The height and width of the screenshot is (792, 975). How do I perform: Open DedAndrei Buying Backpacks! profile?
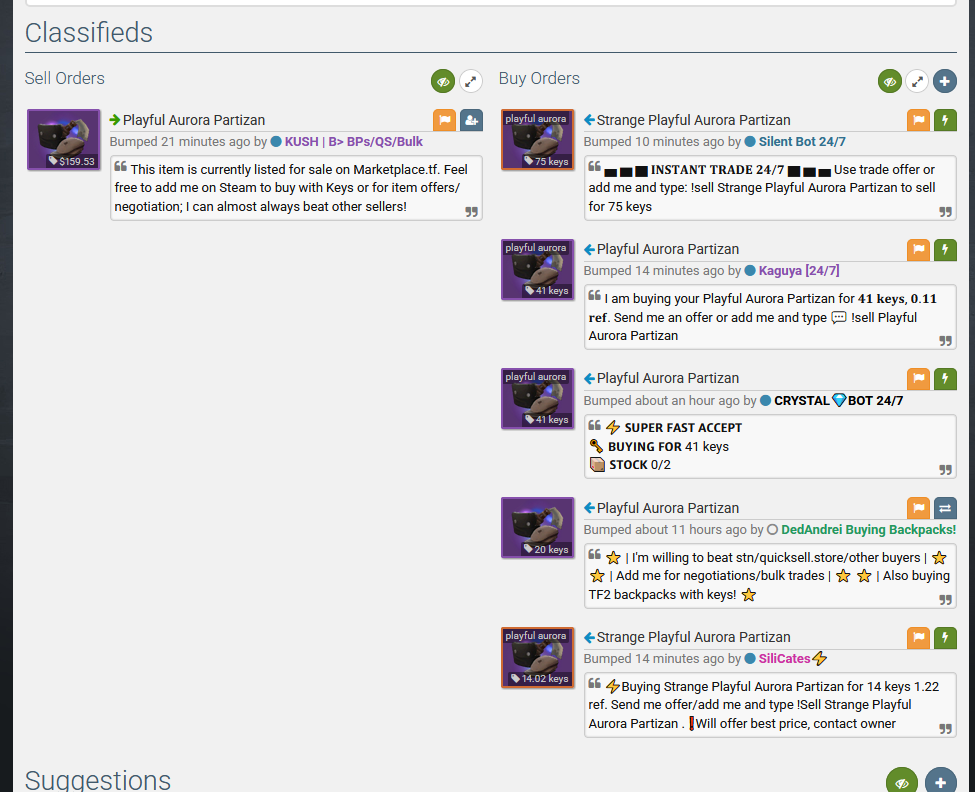[868, 530]
